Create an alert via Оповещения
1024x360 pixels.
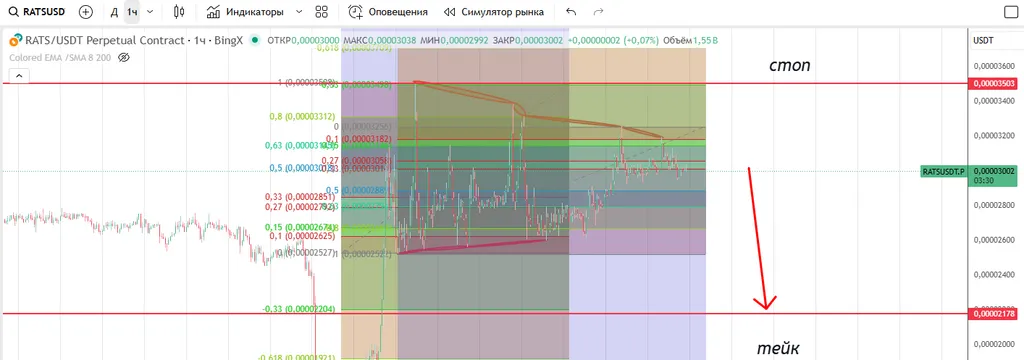pyautogui.click(x=388, y=12)
